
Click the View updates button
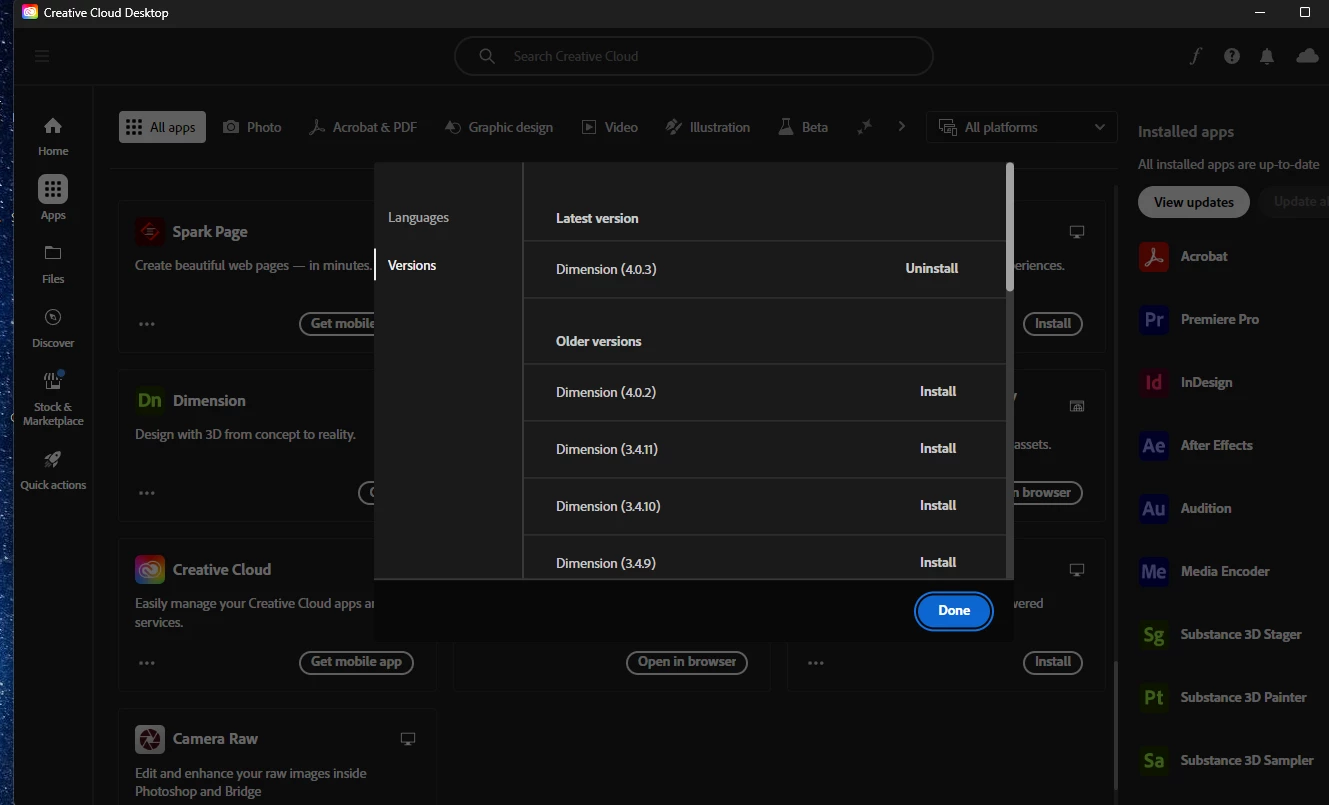click(x=1194, y=202)
